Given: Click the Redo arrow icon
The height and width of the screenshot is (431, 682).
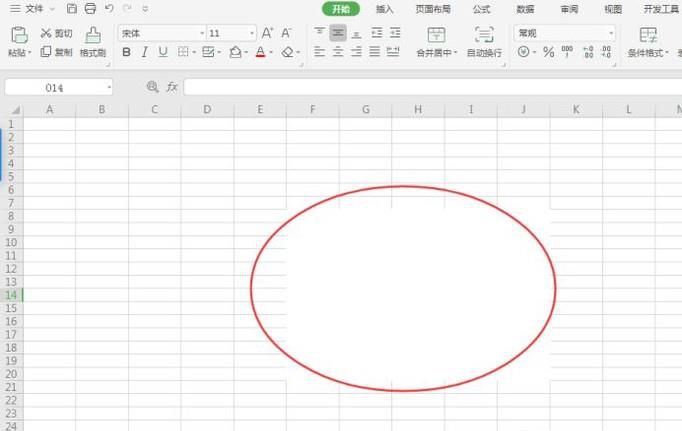Looking at the screenshot, I should point(127,8).
